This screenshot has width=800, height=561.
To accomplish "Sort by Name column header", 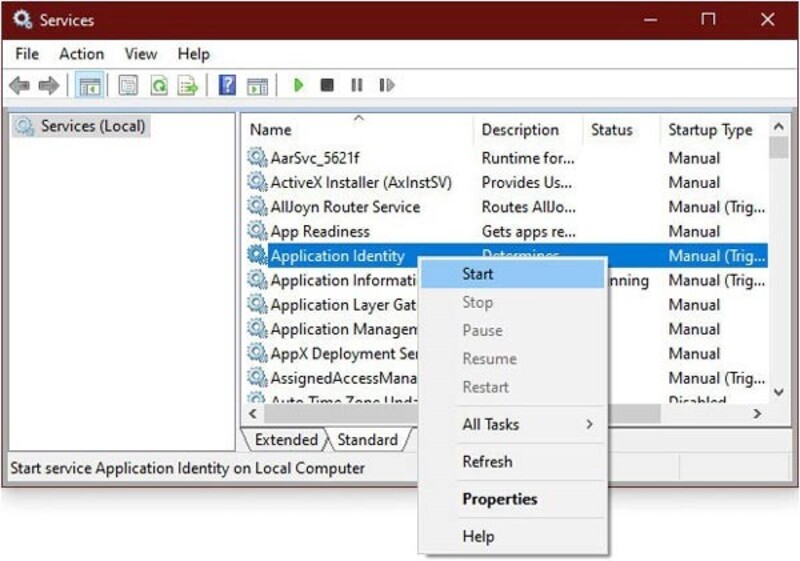I will pos(358,130).
